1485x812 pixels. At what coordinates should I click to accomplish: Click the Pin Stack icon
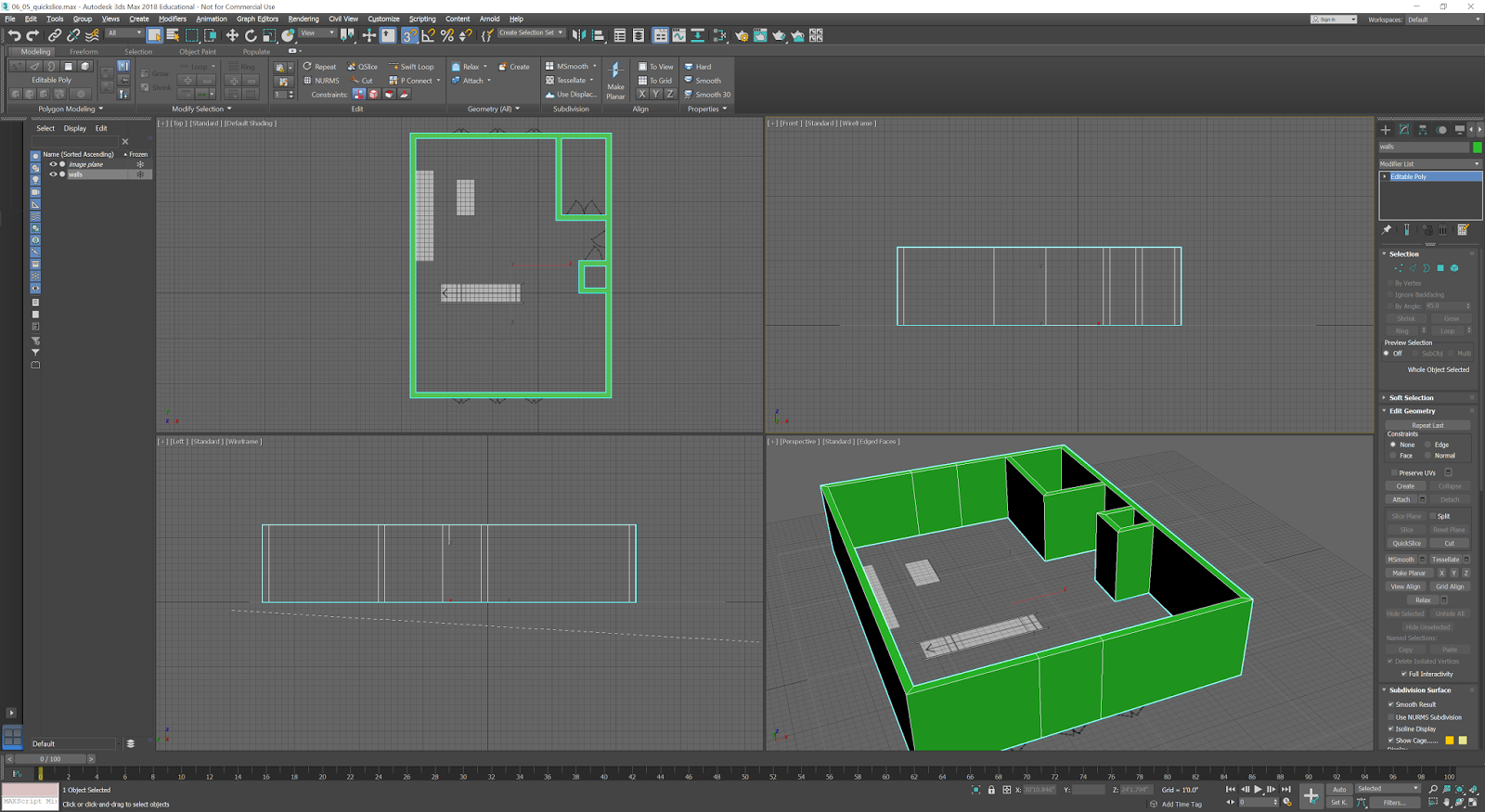point(1387,229)
